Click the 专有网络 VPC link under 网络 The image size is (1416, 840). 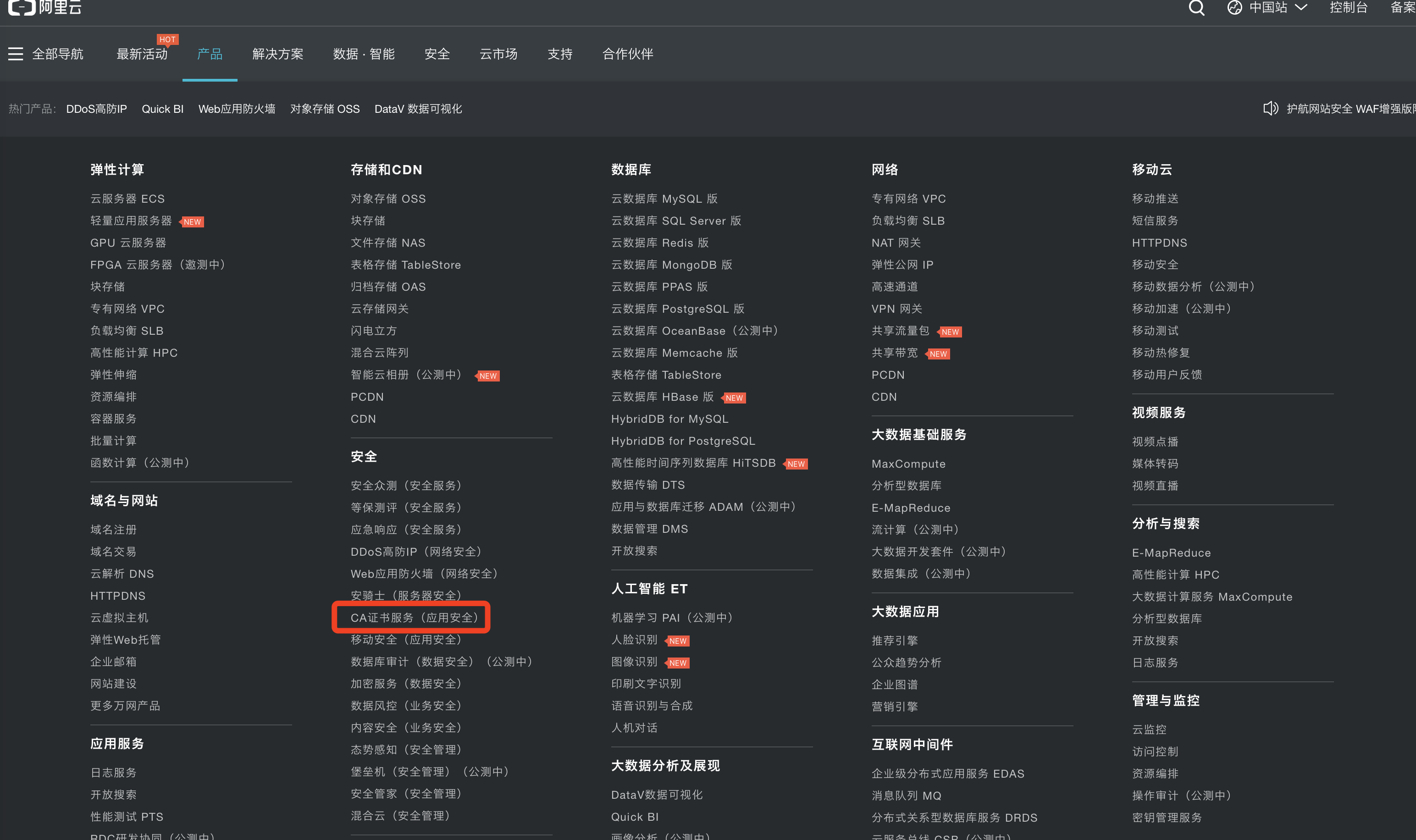coord(908,199)
